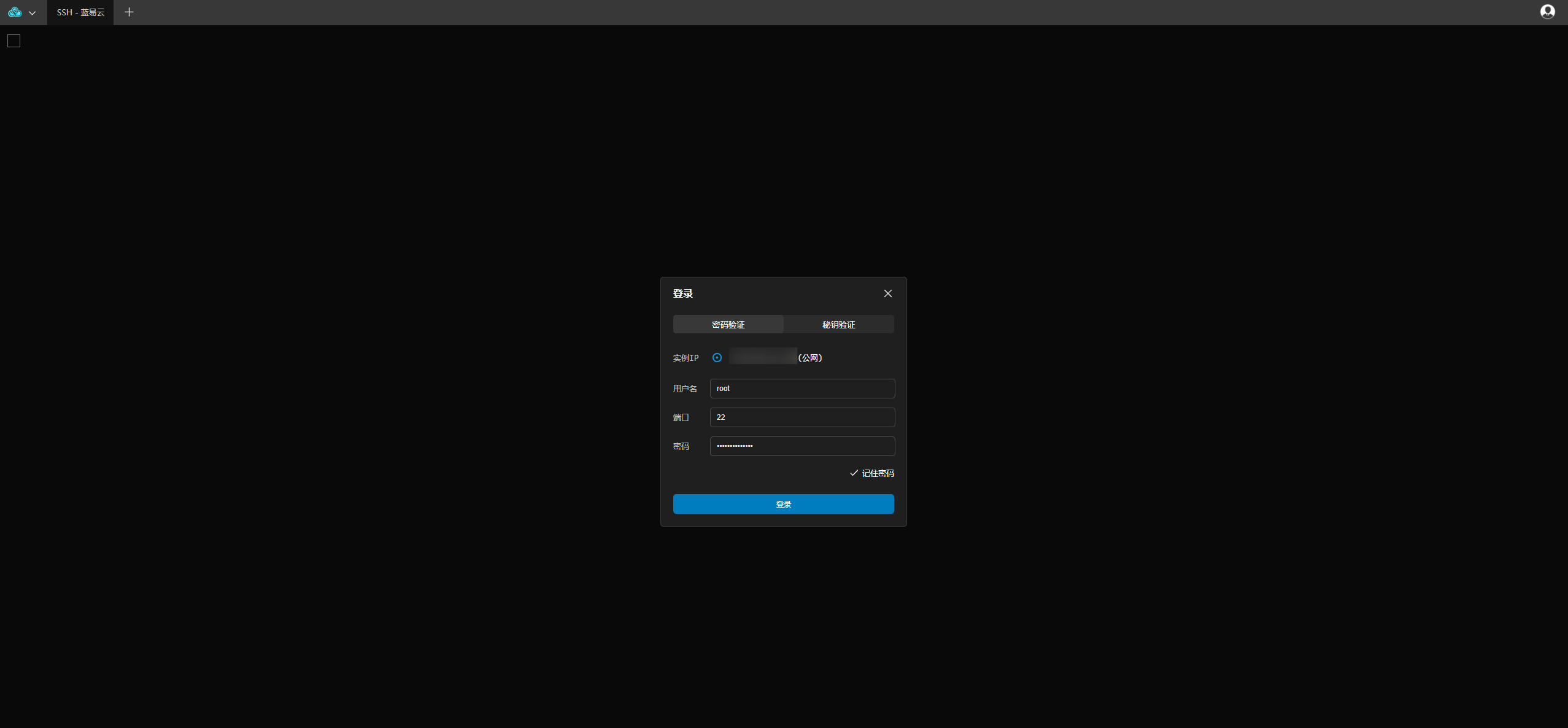Click the small square terminal cursor box
This screenshot has width=1568, height=728.
click(14, 41)
